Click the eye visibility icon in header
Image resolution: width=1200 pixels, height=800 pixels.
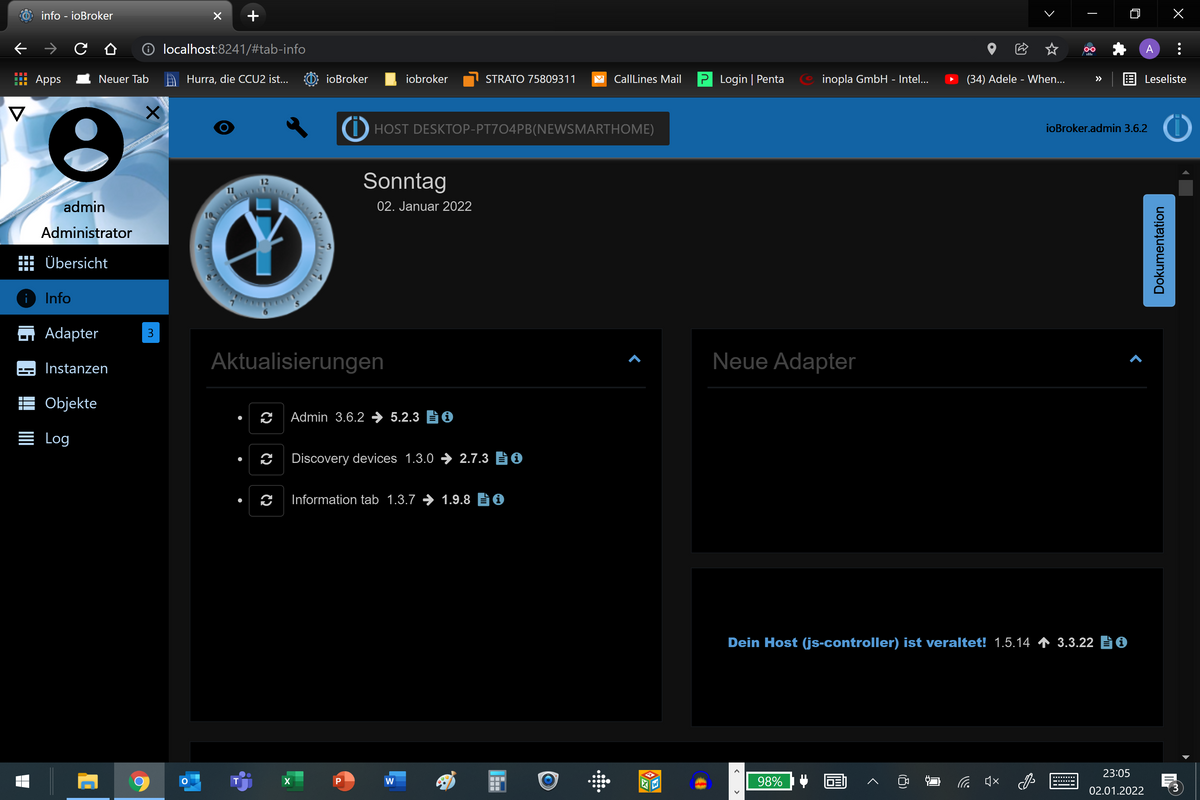tap(224, 128)
